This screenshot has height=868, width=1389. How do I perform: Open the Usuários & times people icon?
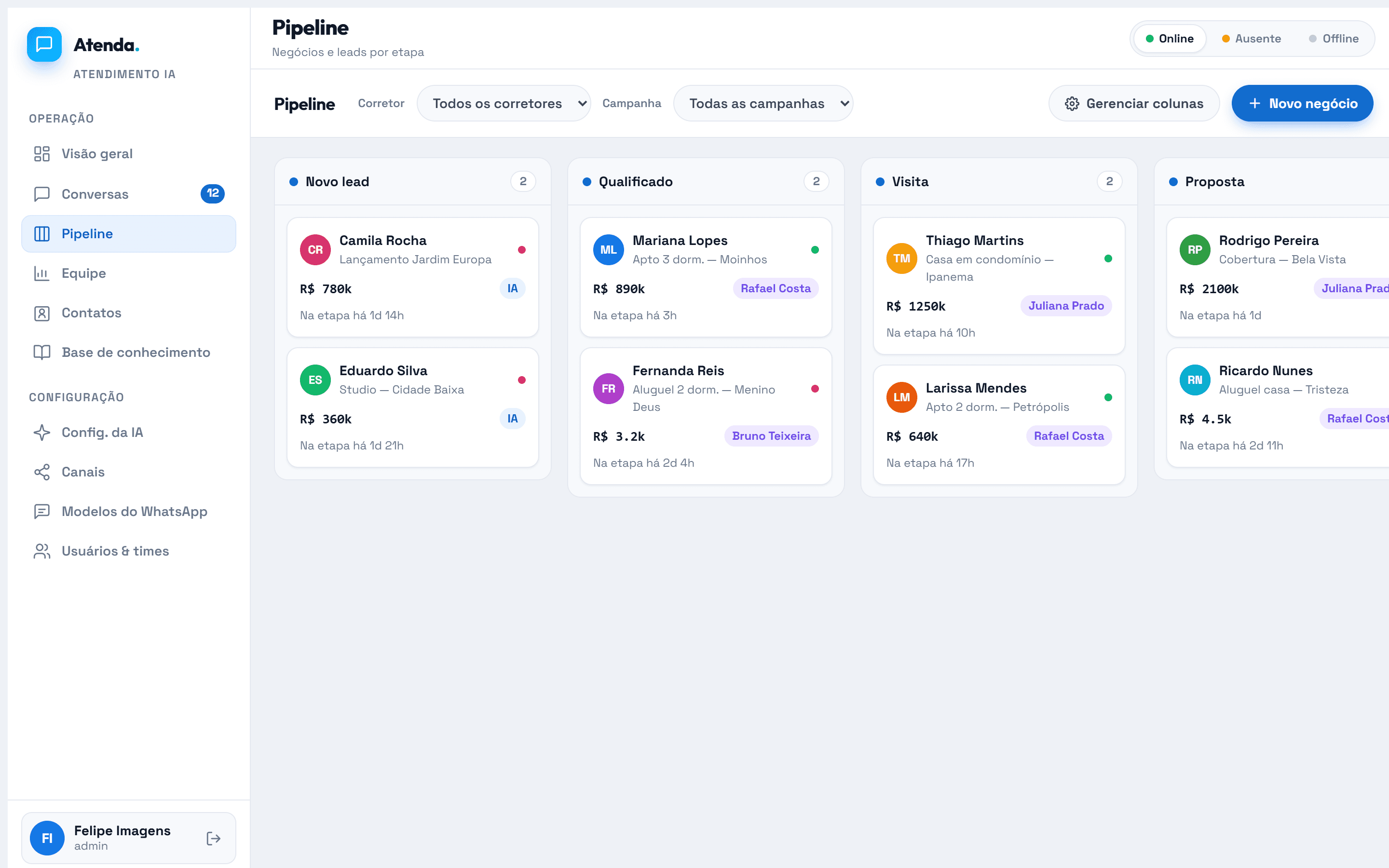click(42, 551)
